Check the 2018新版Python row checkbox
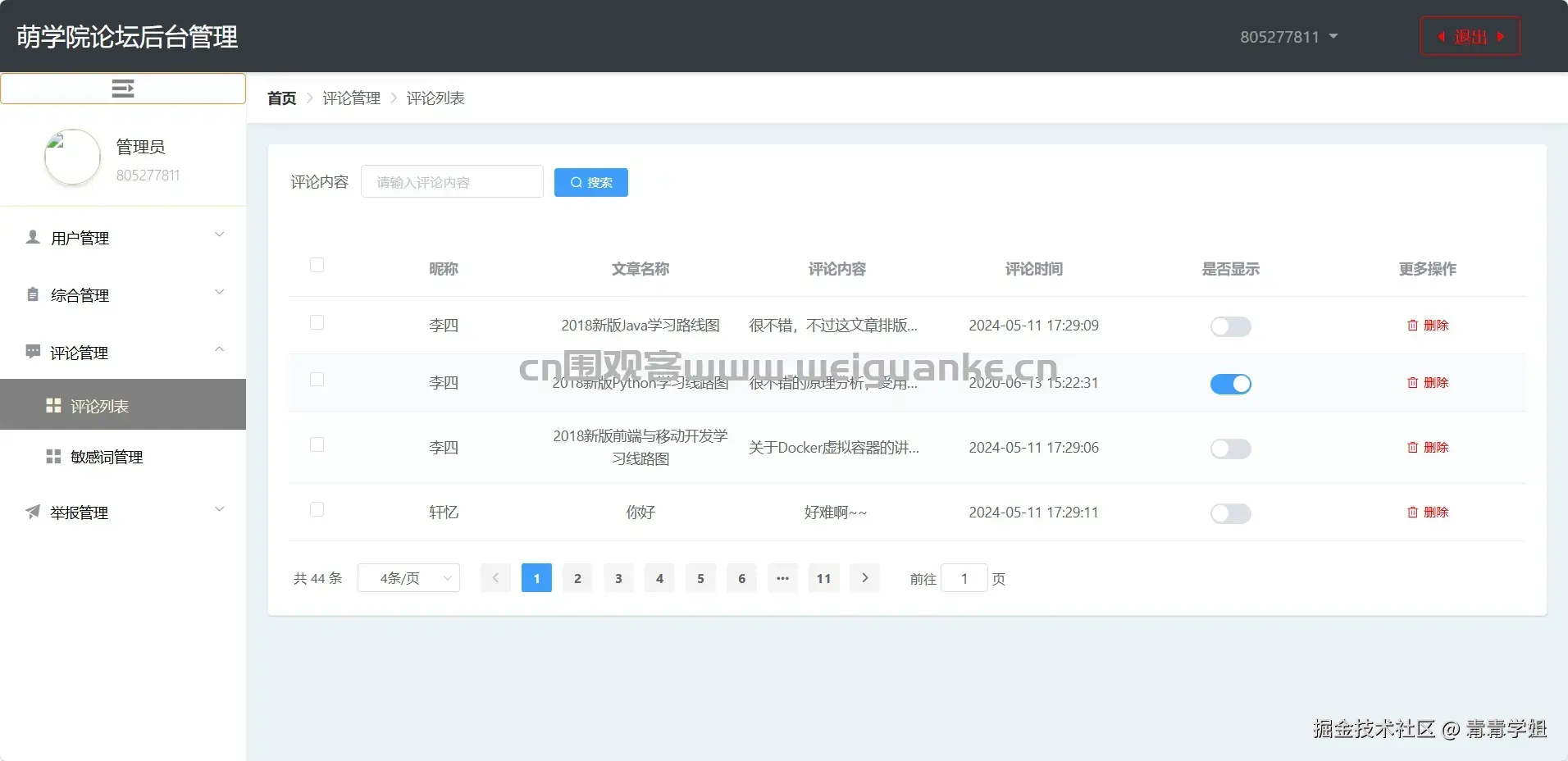The width and height of the screenshot is (1568, 761). click(317, 379)
